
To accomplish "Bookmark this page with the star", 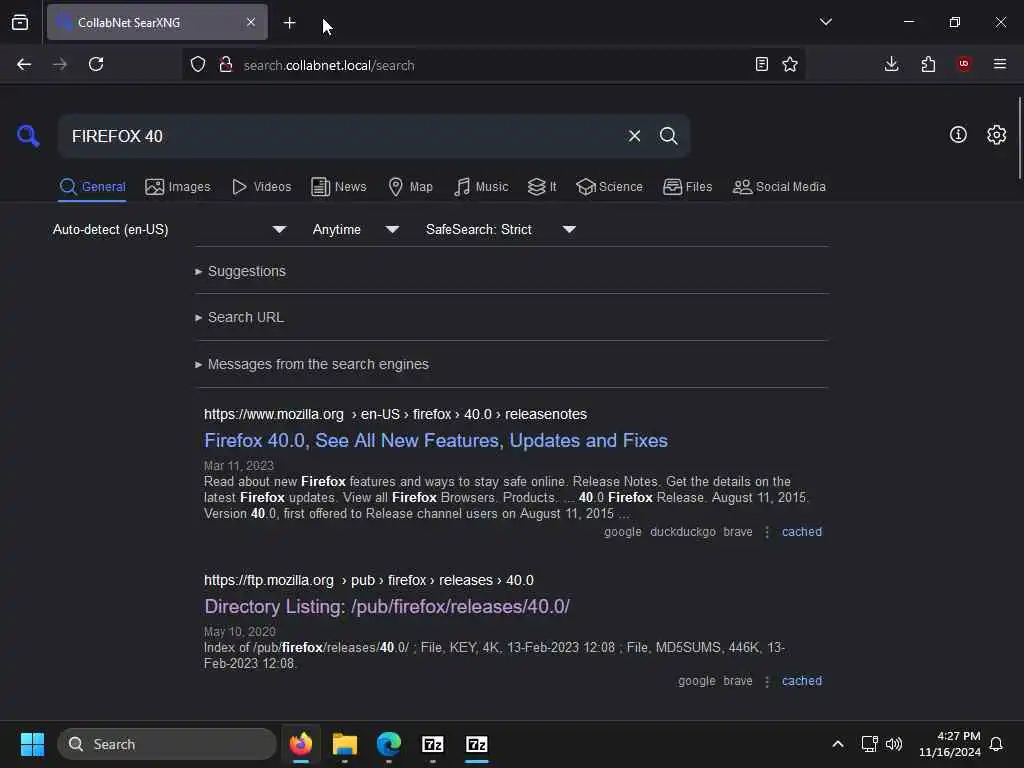I will click(790, 64).
